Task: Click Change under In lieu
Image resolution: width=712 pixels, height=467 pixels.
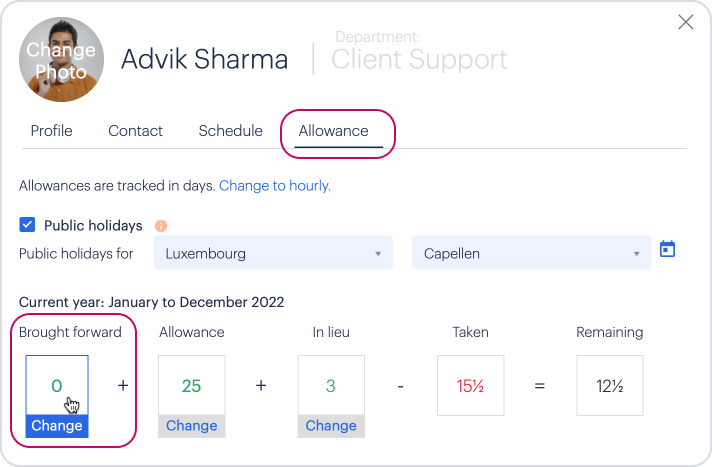Action: click(331, 426)
